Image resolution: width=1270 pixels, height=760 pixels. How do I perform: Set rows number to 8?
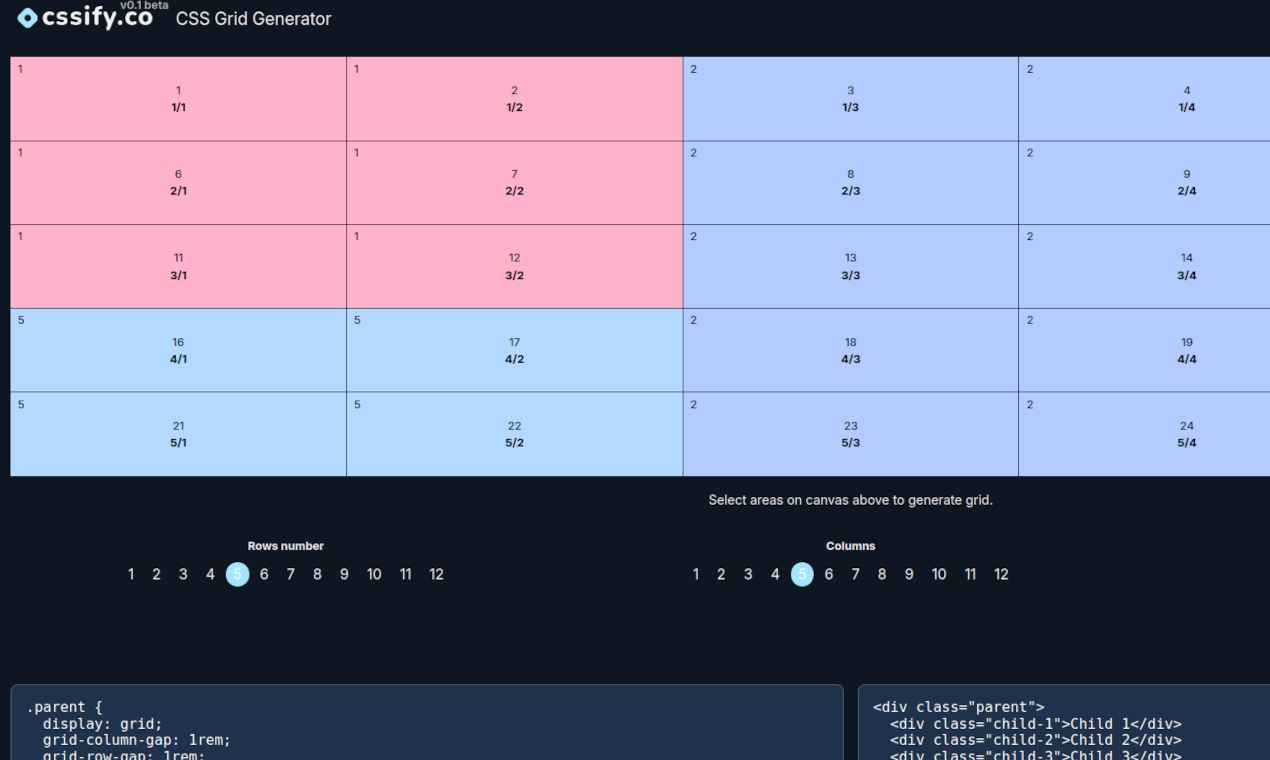317,574
